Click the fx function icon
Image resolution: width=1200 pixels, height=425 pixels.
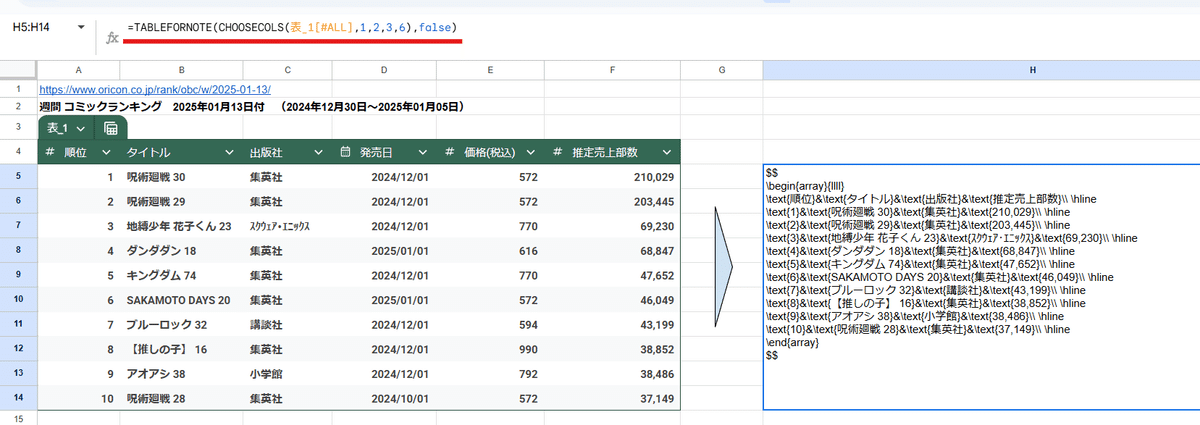pyautogui.click(x=113, y=38)
